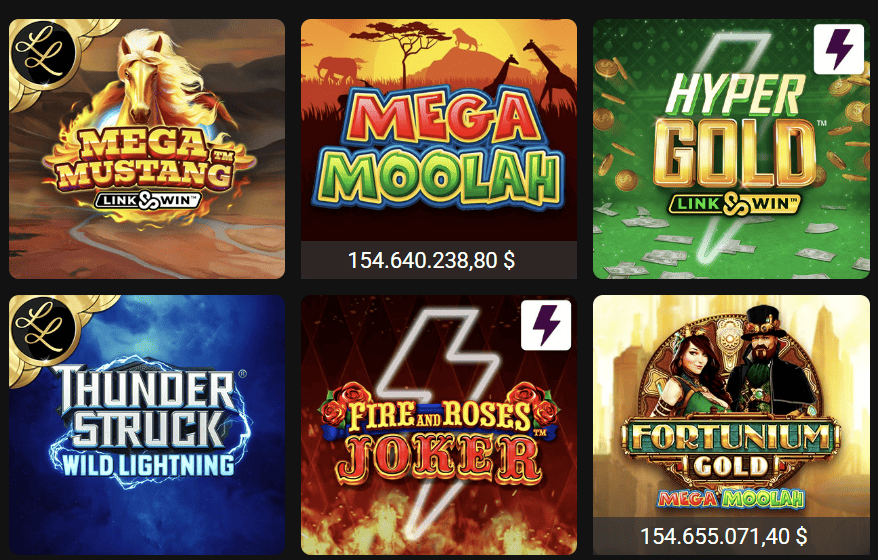Click the LL badge on Mega Mustang
Screen dimensions: 878x560
click(43, 52)
